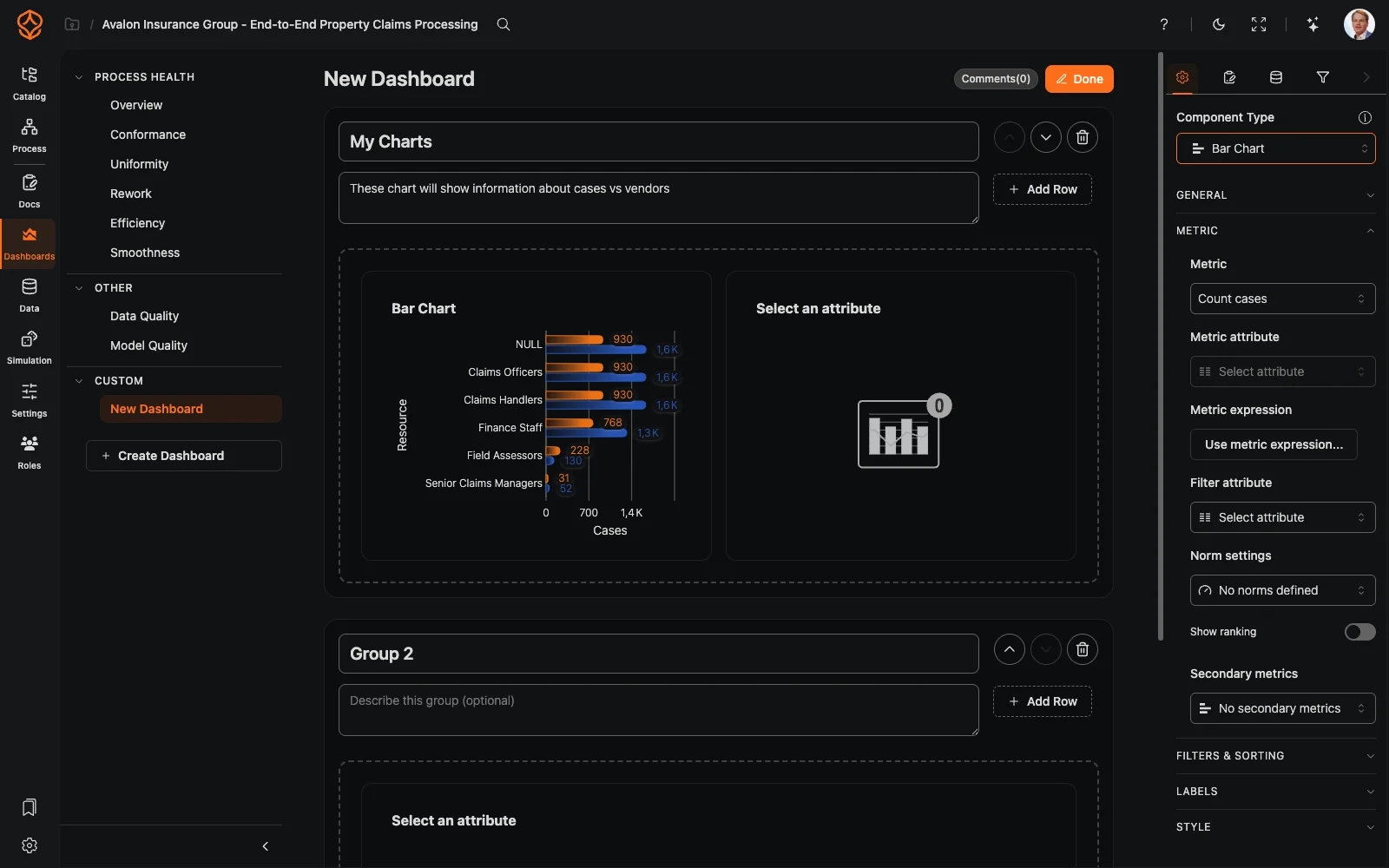Open Smoothness dashboard
Image resolution: width=1389 pixels, height=868 pixels.
[145, 253]
